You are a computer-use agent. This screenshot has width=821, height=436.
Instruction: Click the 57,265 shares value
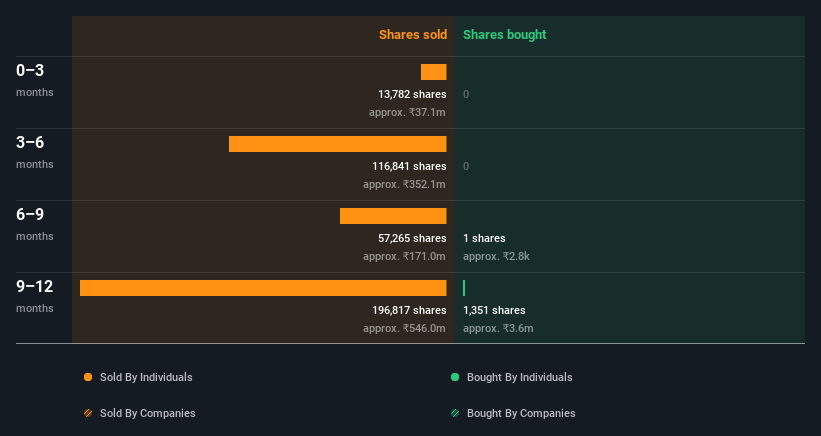tap(412, 239)
